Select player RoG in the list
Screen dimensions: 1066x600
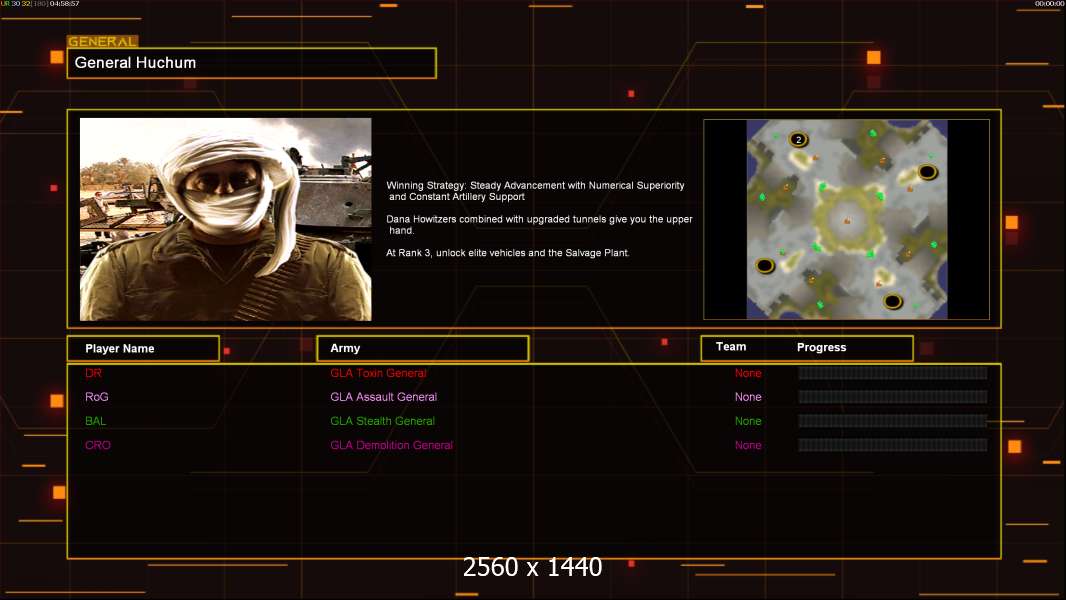point(96,397)
